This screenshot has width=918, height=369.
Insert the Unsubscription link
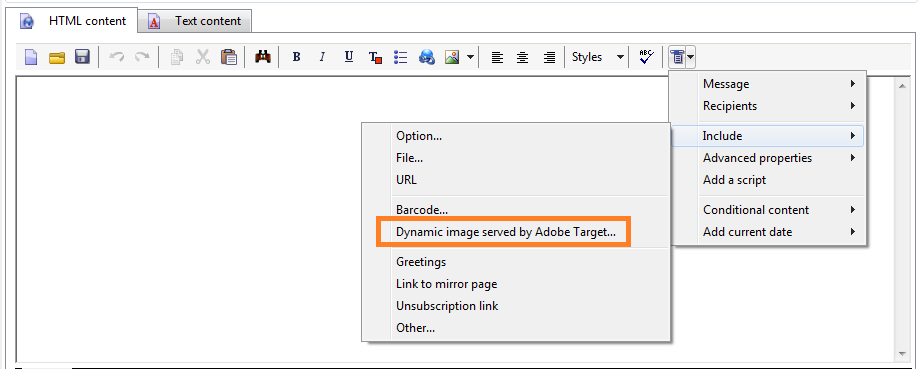click(x=516, y=306)
